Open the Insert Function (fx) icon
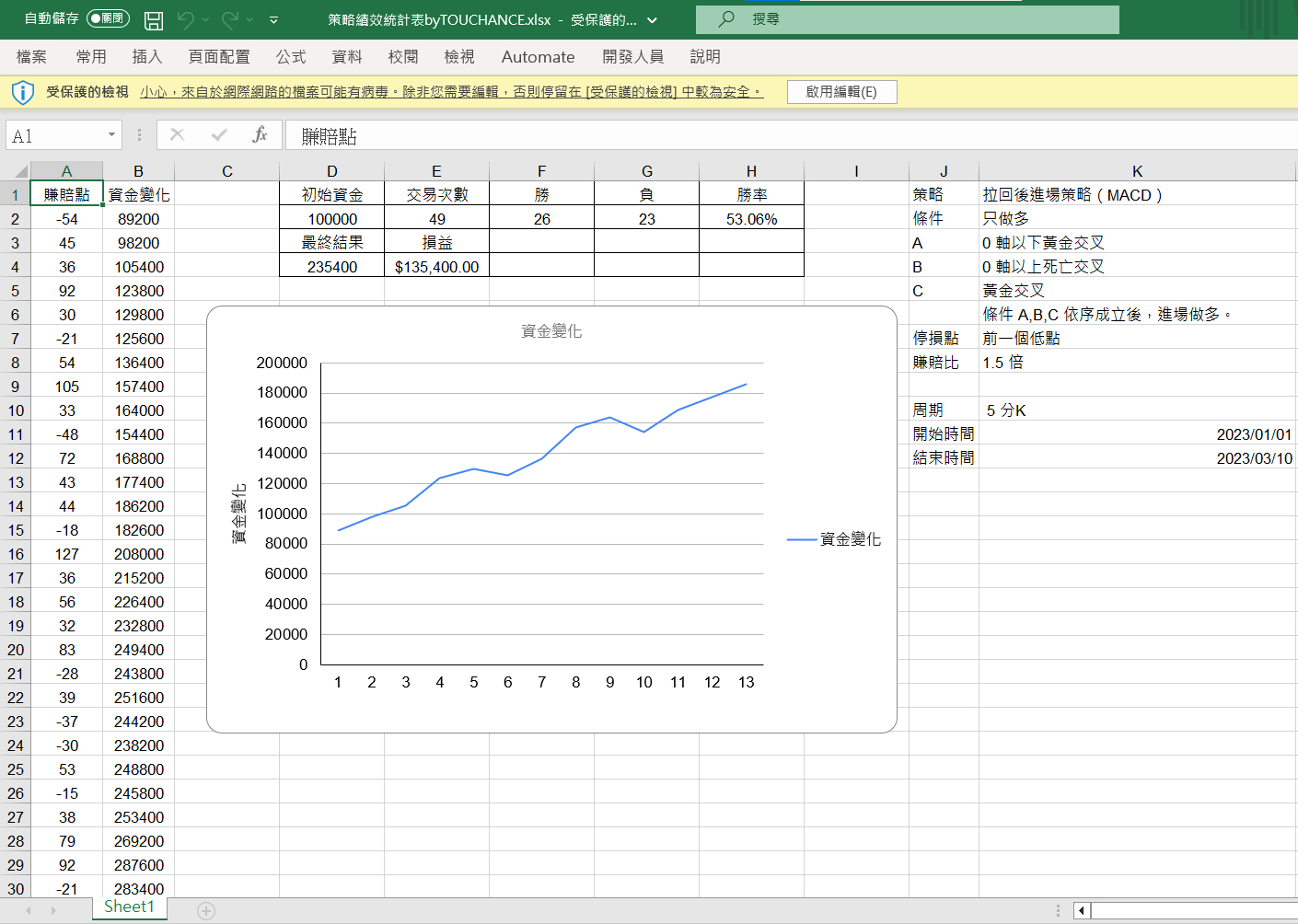Screen dimensions: 1298x924 261,134
